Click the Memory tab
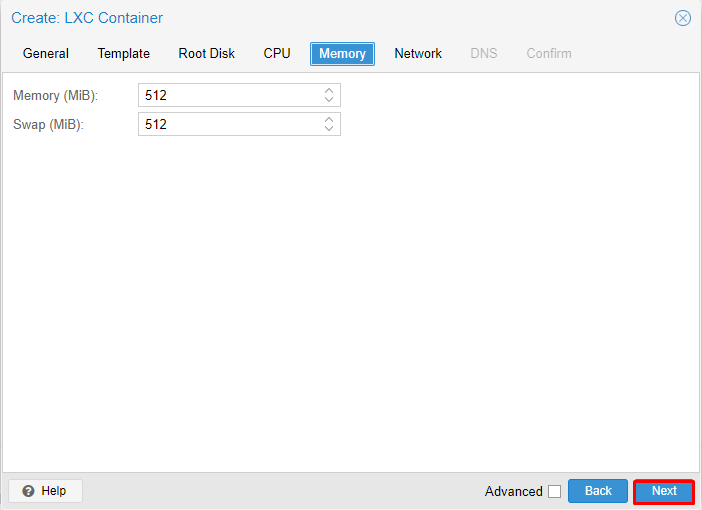Screen dimensions: 702x510 (x=342, y=54)
